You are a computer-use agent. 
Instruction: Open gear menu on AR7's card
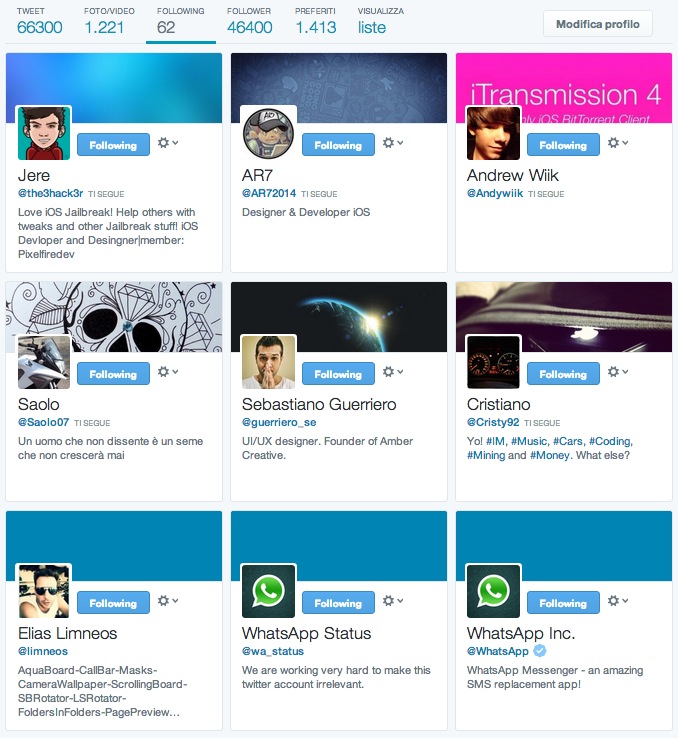[392, 143]
